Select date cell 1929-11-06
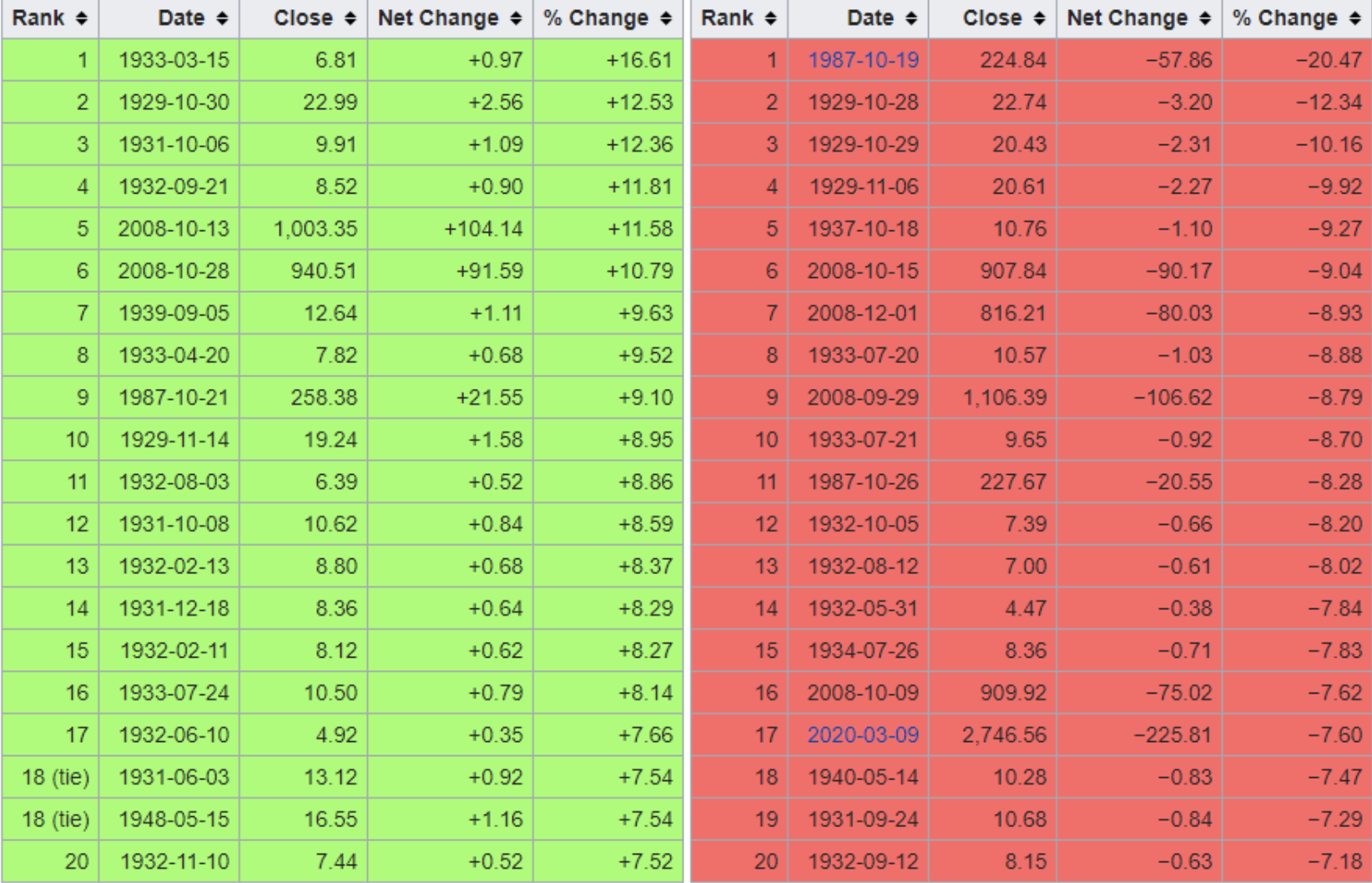The height and width of the screenshot is (883, 1372). pos(859,187)
